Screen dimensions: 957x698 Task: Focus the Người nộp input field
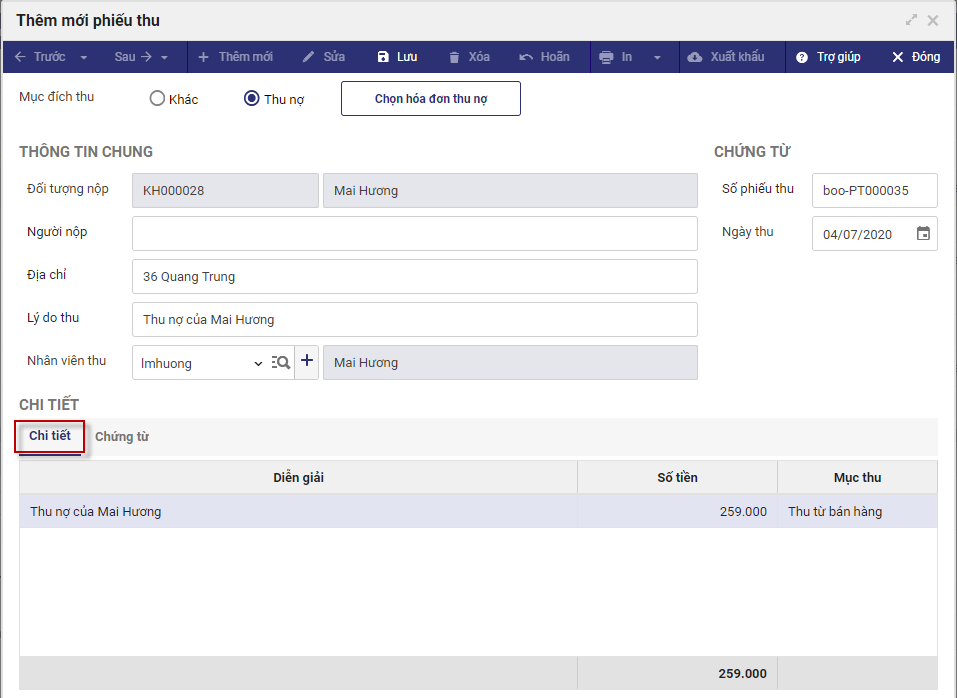[415, 233]
